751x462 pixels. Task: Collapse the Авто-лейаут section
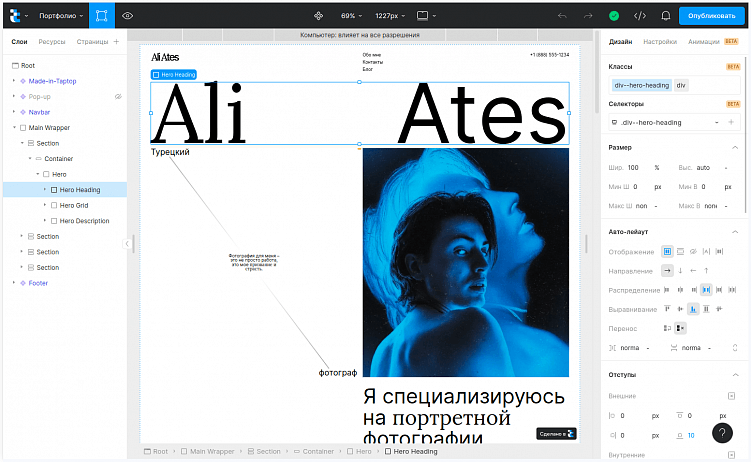point(735,232)
